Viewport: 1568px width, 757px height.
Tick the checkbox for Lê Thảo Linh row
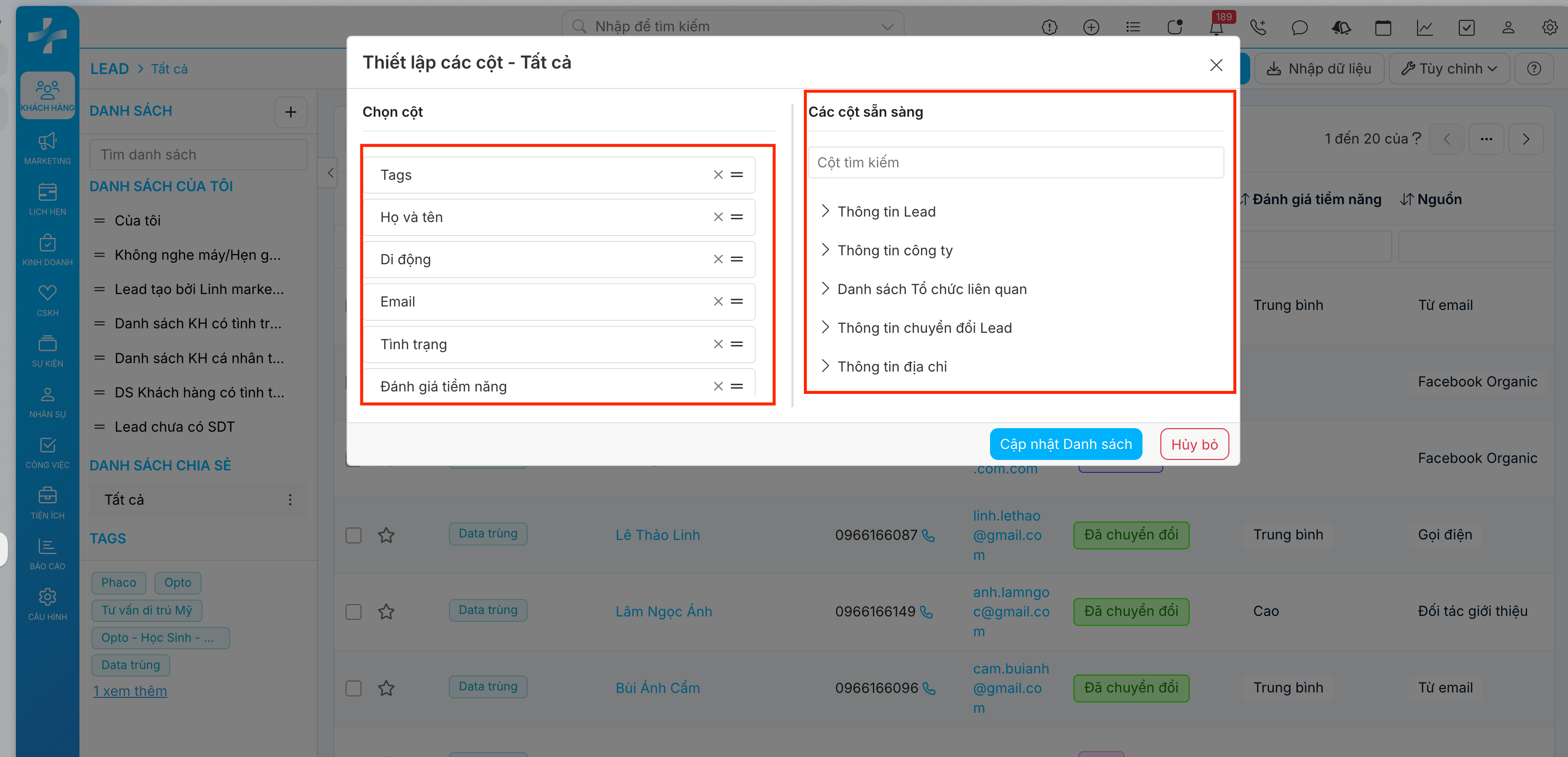click(353, 535)
